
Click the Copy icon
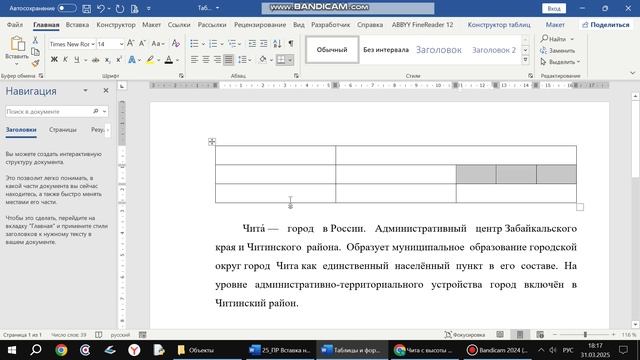point(36,51)
